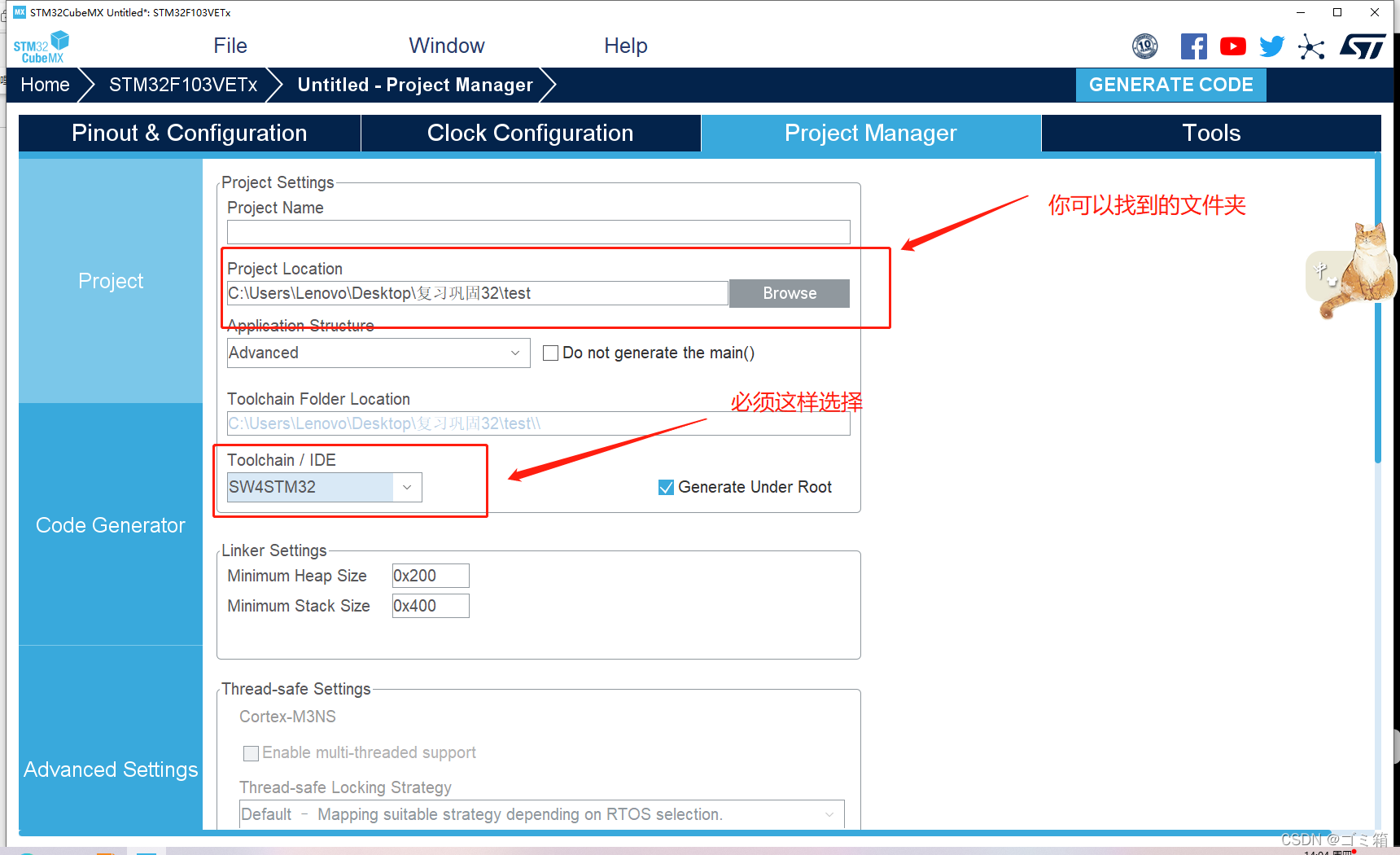Viewport: 1400px width, 855px height.
Task: Edit the Minimum Stack Size field
Action: point(431,606)
